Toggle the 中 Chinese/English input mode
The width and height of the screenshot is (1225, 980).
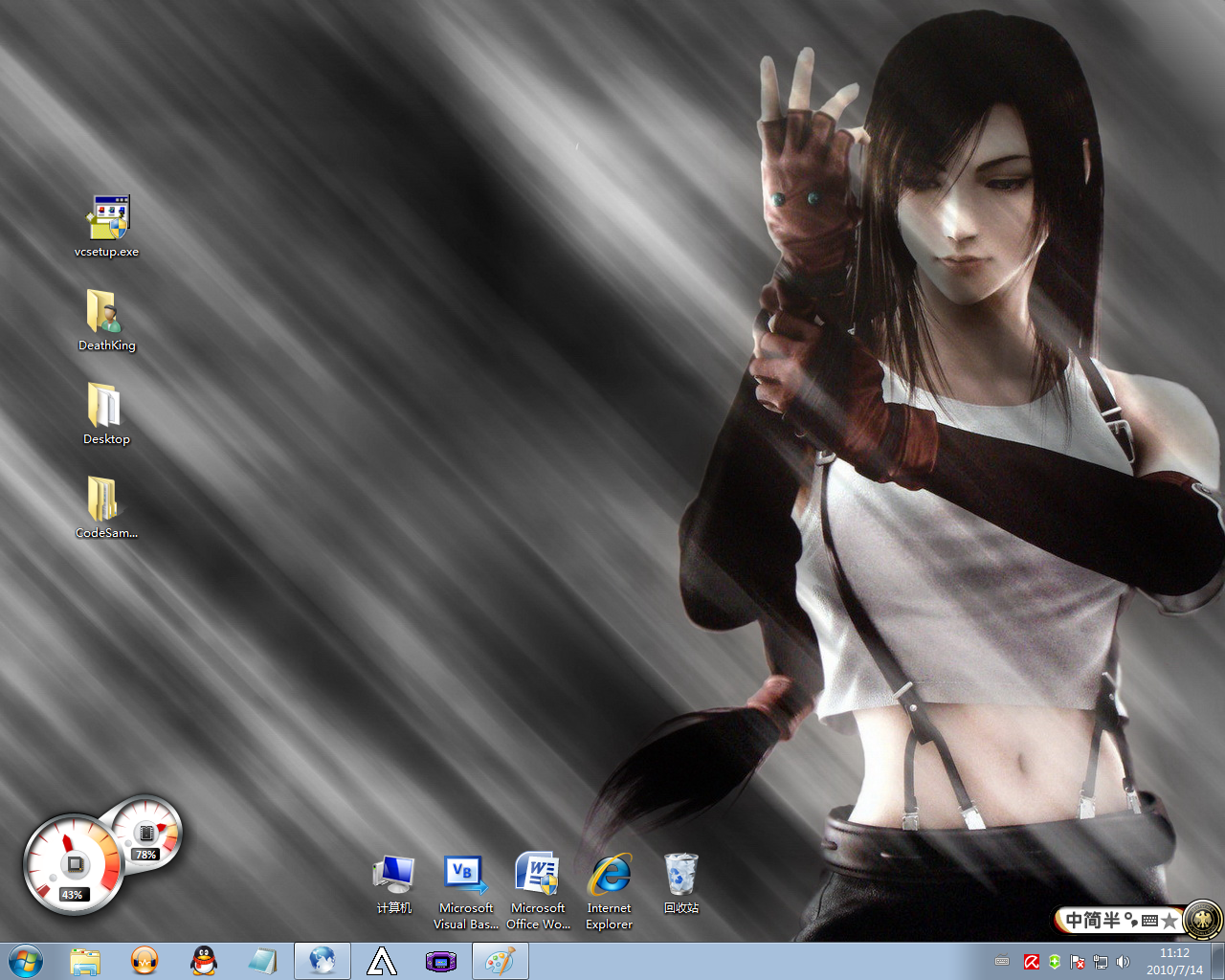1075,920
